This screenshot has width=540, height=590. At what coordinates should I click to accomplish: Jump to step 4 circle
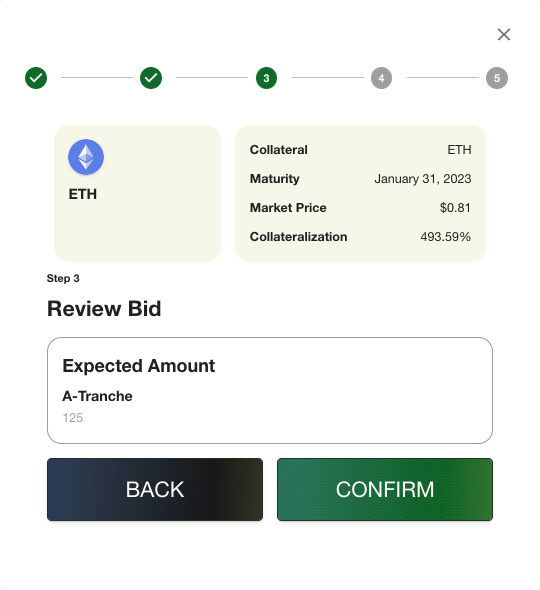click(381, 78)
